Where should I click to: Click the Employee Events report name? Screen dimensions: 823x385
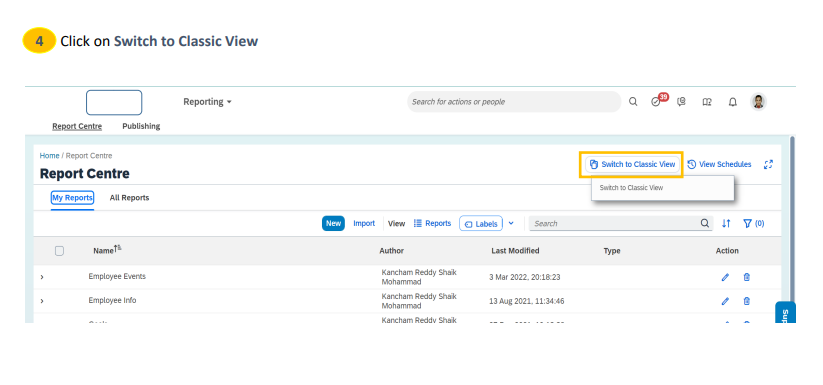tap(117, 276)
